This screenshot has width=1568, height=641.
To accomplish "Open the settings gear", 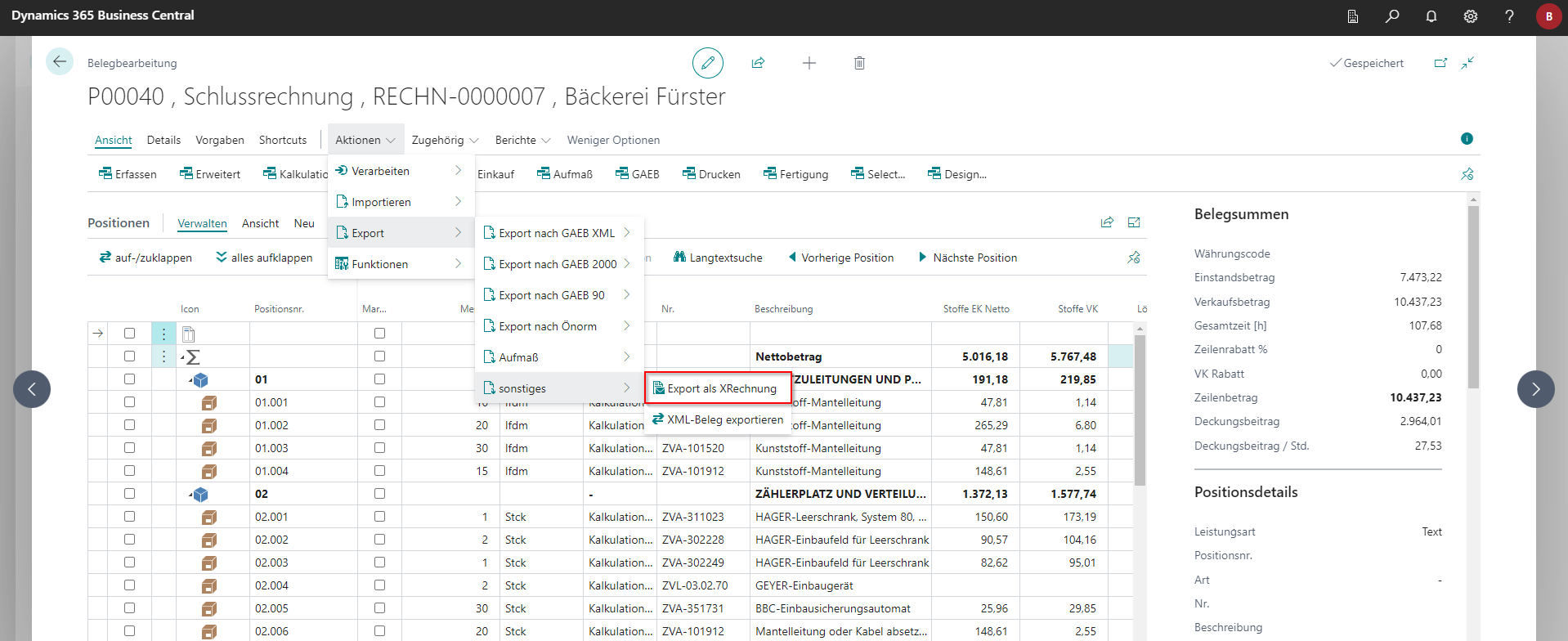I will coord(1471,16).
